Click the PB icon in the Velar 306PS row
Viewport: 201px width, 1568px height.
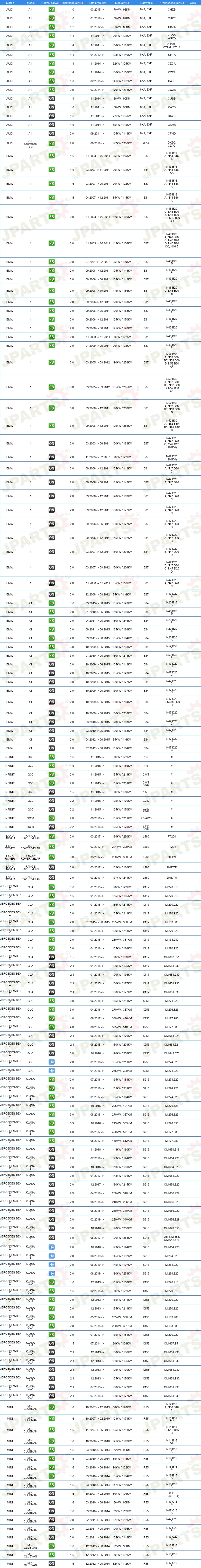coord(52,857)
